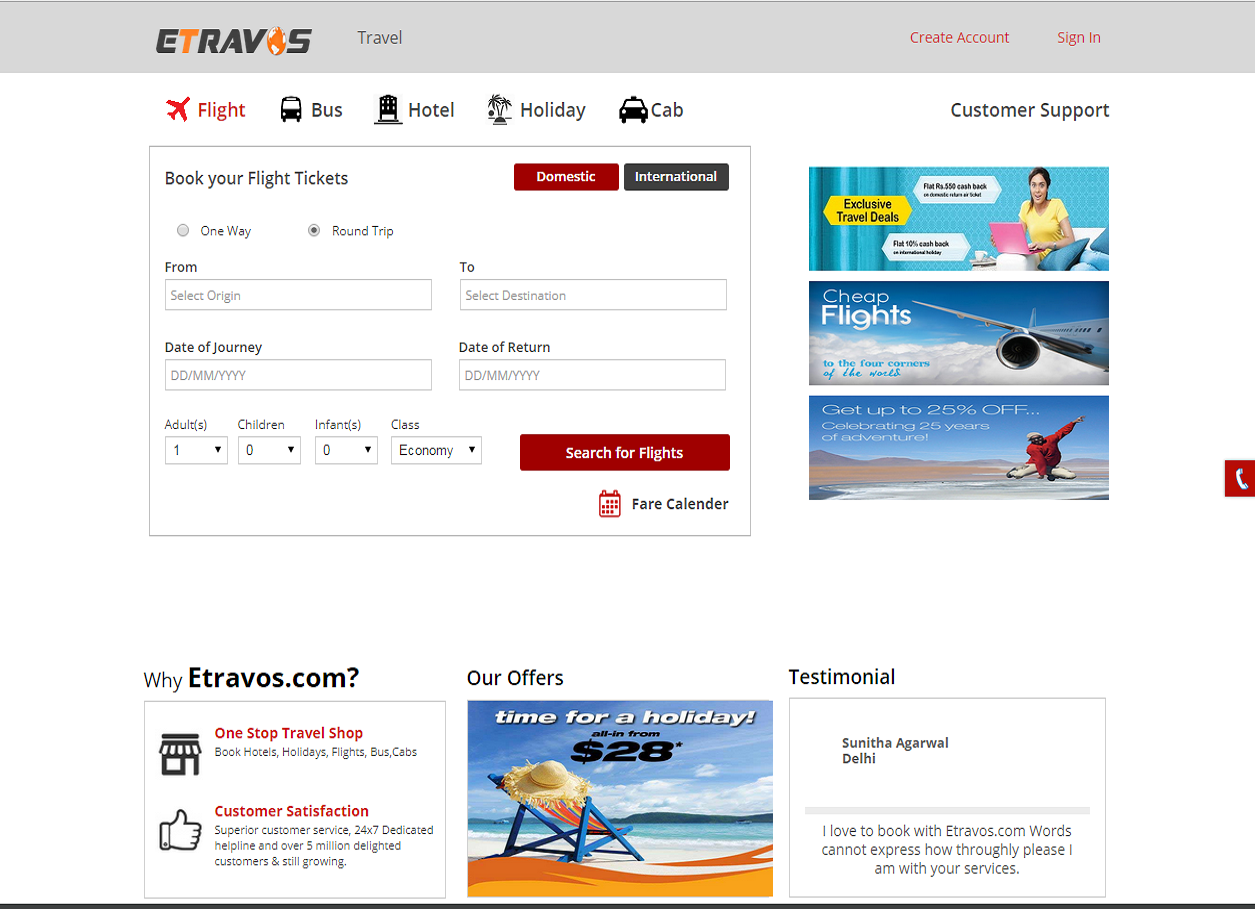Expand the Class dropdown showing Economy
This screenshot has height=909, width=1255.
436,450
